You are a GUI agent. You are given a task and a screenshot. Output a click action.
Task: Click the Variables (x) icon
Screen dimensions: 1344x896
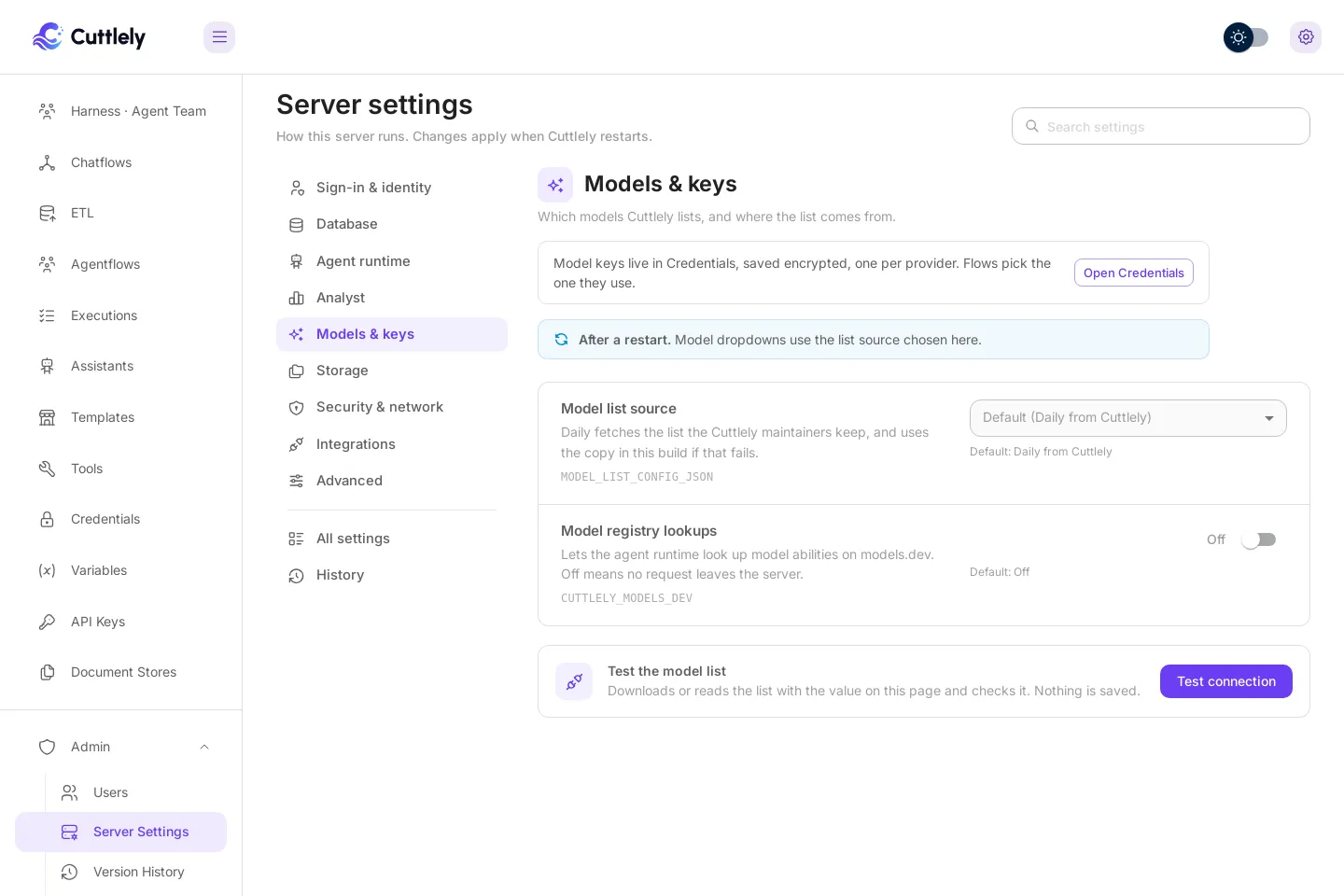[x=47, y=570]
